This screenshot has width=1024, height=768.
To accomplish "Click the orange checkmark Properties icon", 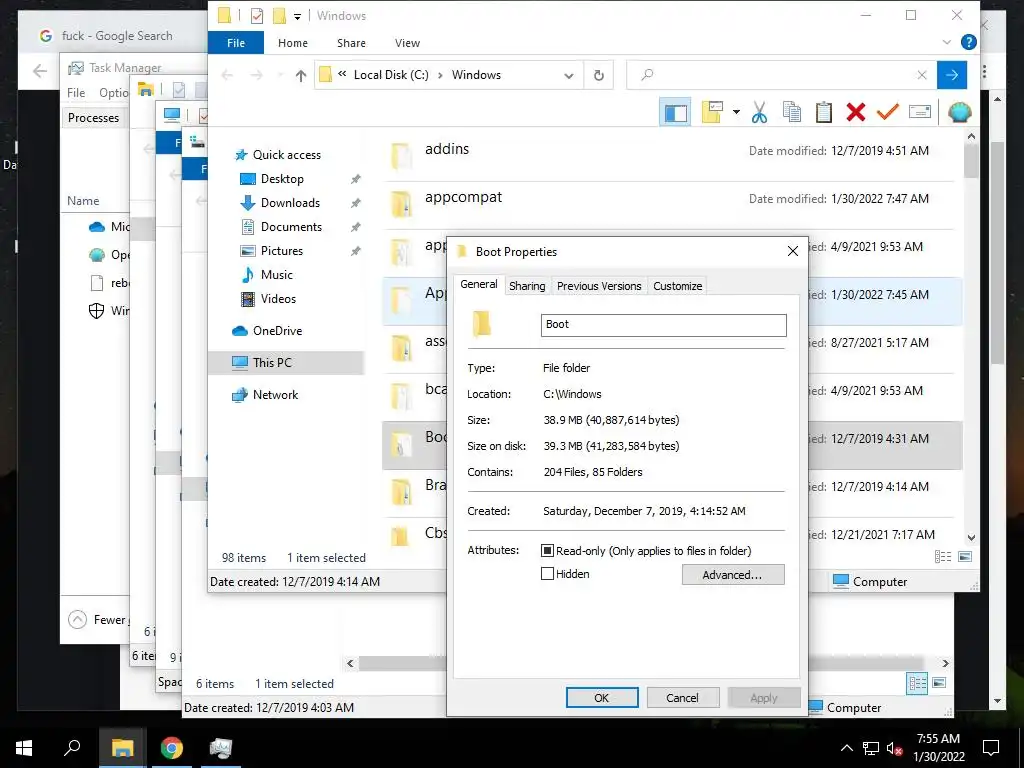I will 888,112.
